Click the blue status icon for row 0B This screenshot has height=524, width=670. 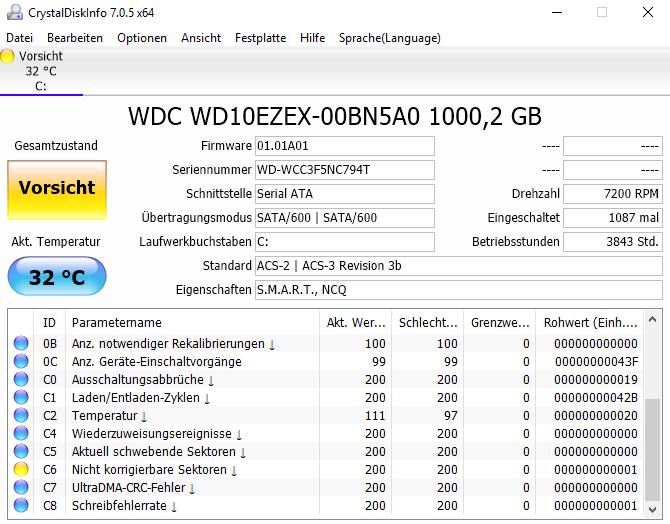point(21,343)
